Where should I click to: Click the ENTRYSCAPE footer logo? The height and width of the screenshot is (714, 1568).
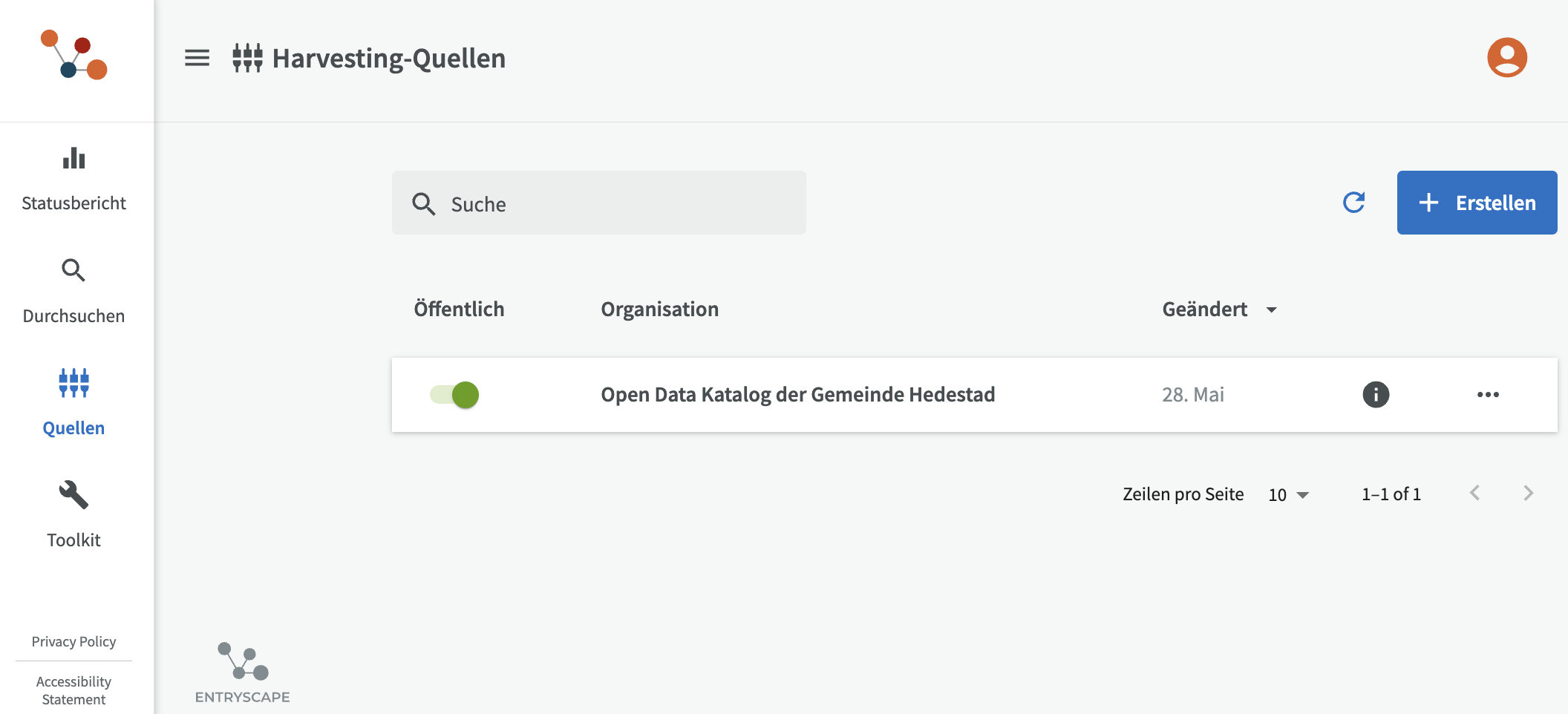(x=242, y=673)
